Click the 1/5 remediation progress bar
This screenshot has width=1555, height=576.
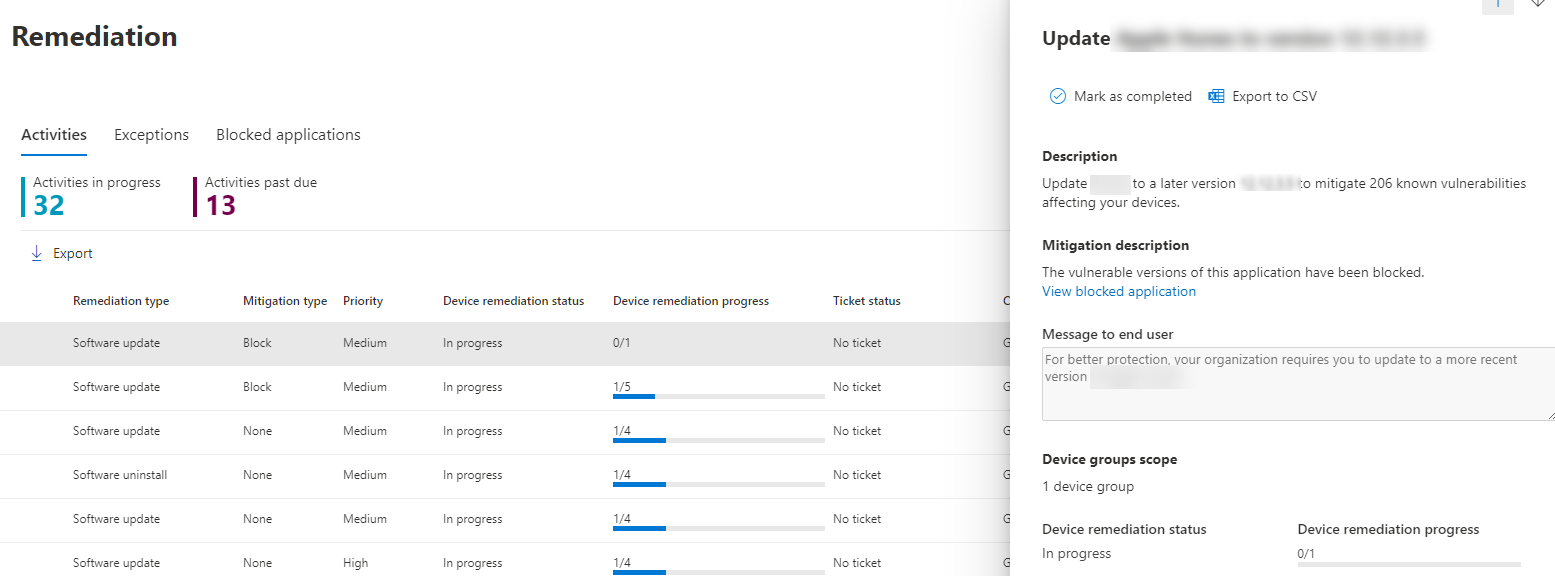[x=718, y=396]
